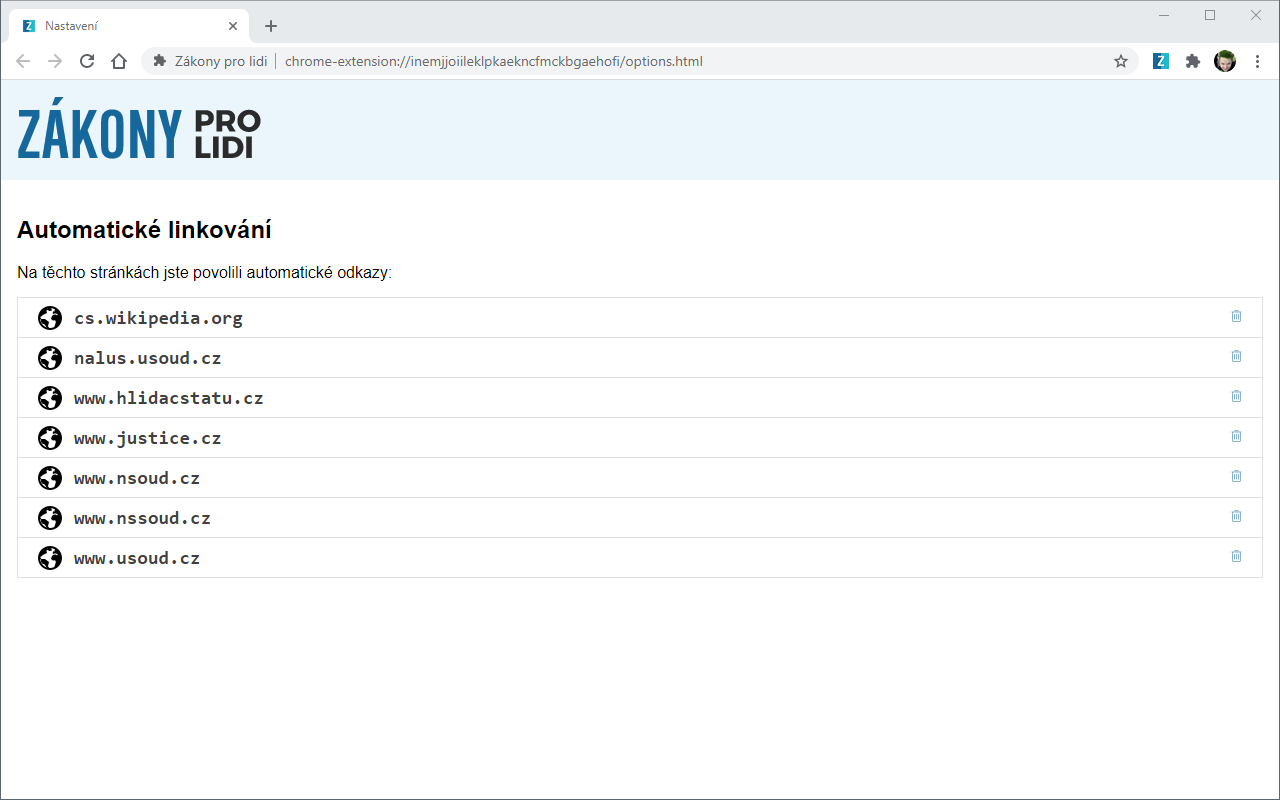The height and width of the screenshot is (800, 1280).
Task: Delete www.hlidacstatu.cz with the trash icon
Action: (x=1236, y=396)
